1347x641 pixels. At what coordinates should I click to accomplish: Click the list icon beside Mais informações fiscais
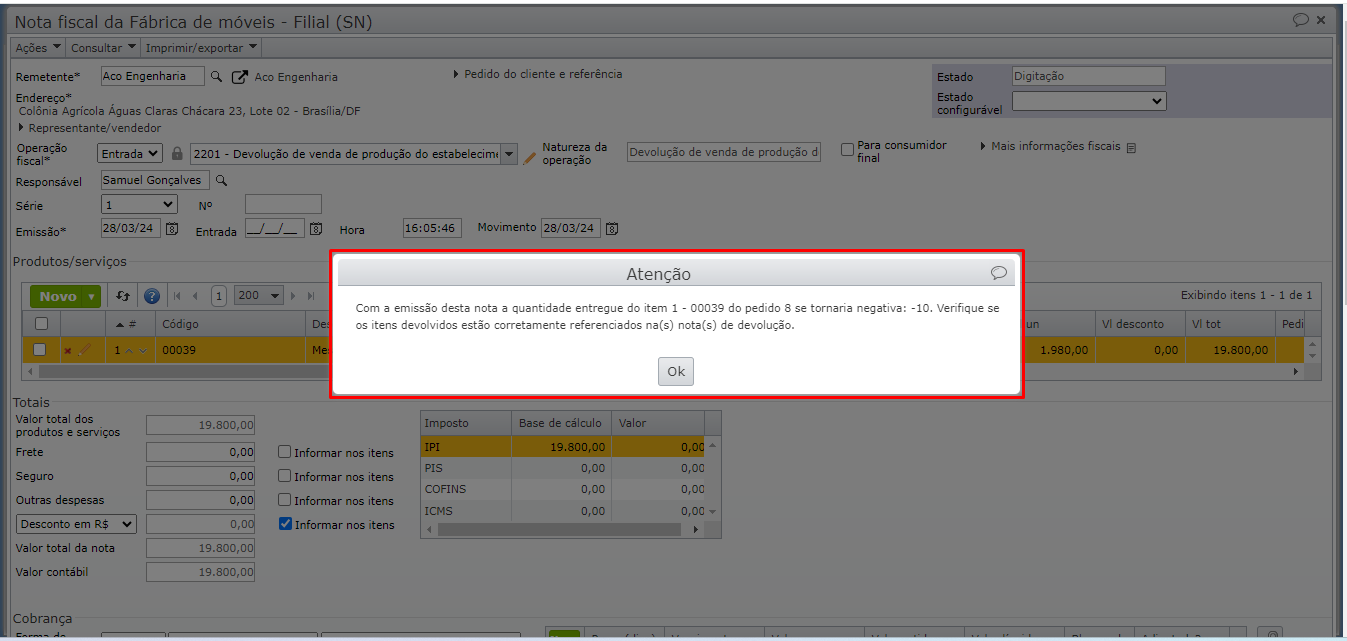tap(1131, 148)
